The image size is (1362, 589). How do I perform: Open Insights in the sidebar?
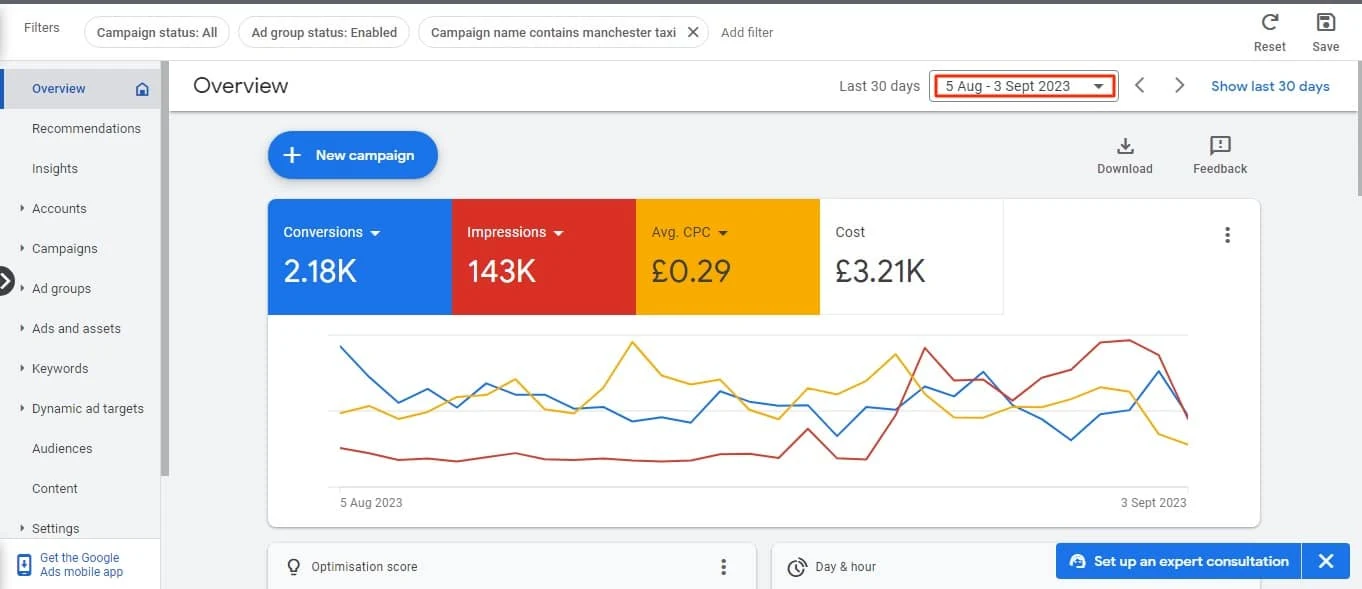[x=55, y=168]
